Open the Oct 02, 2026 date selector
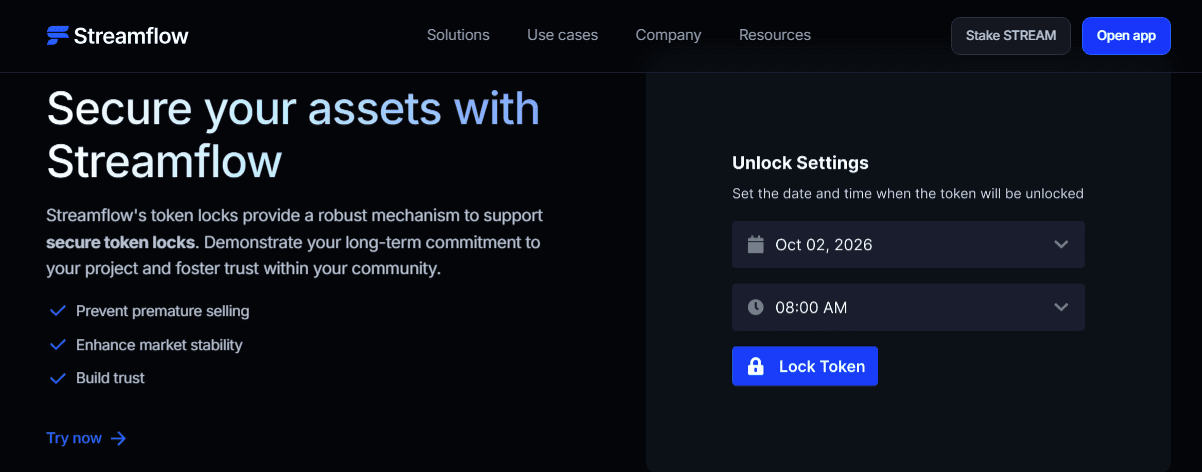Screen dimensions: 1202x472 pos(908,244)
